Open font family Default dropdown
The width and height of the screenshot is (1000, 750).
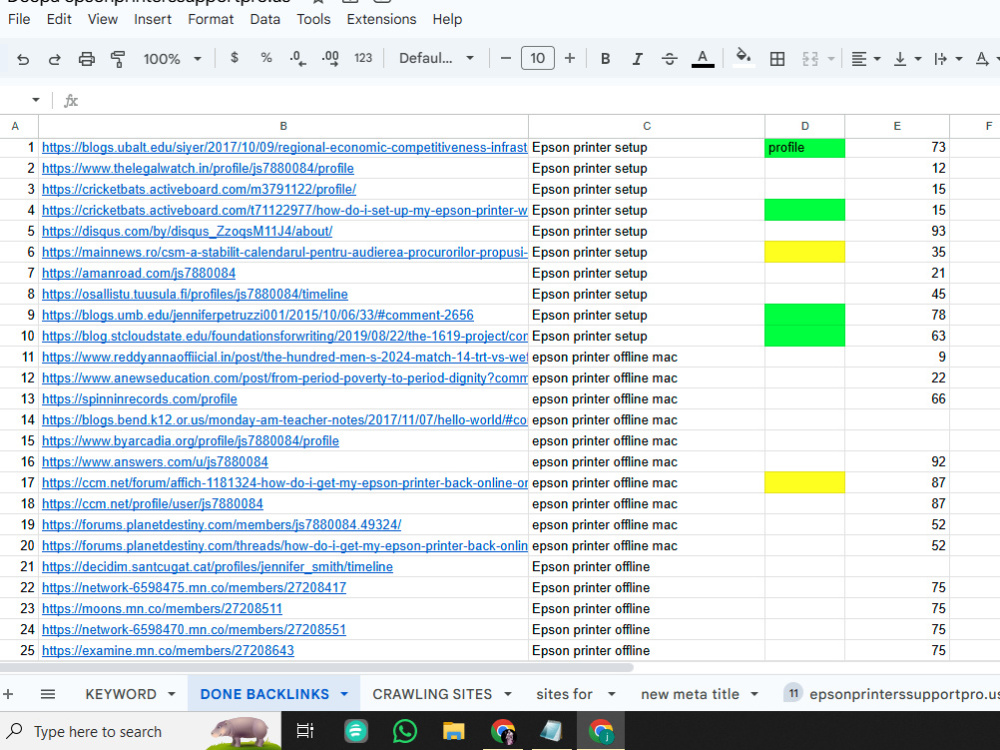coord(437,59)
